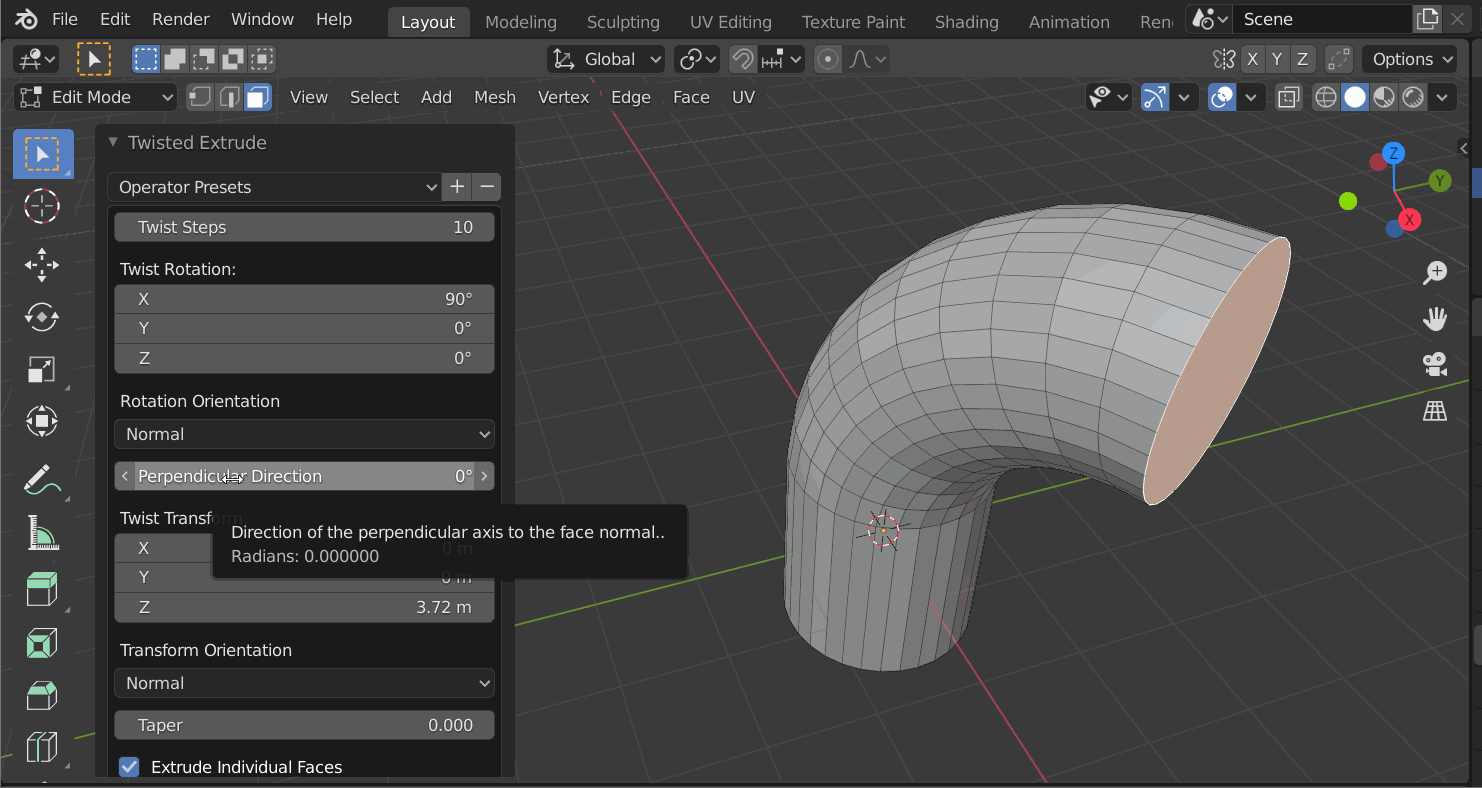Toggle the camera view icon
This screenshot has width=1482, height=788.
click(1435, 365)
